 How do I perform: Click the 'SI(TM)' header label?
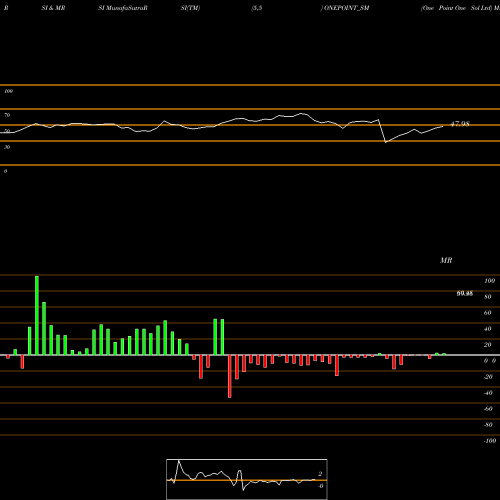(x=190, y=8)
